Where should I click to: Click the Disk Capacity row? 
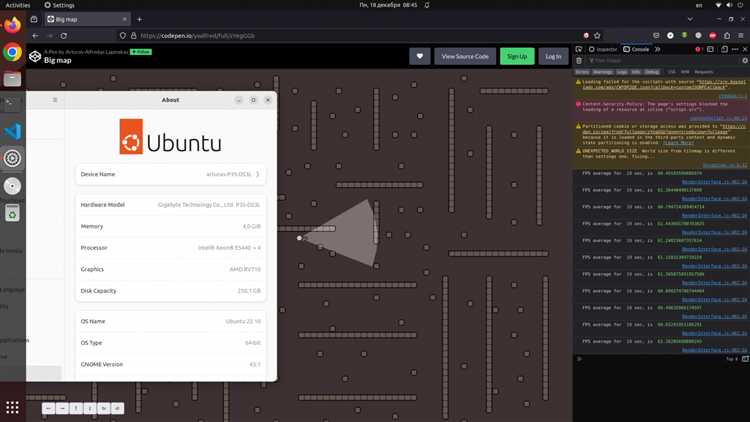coord(170,291)
